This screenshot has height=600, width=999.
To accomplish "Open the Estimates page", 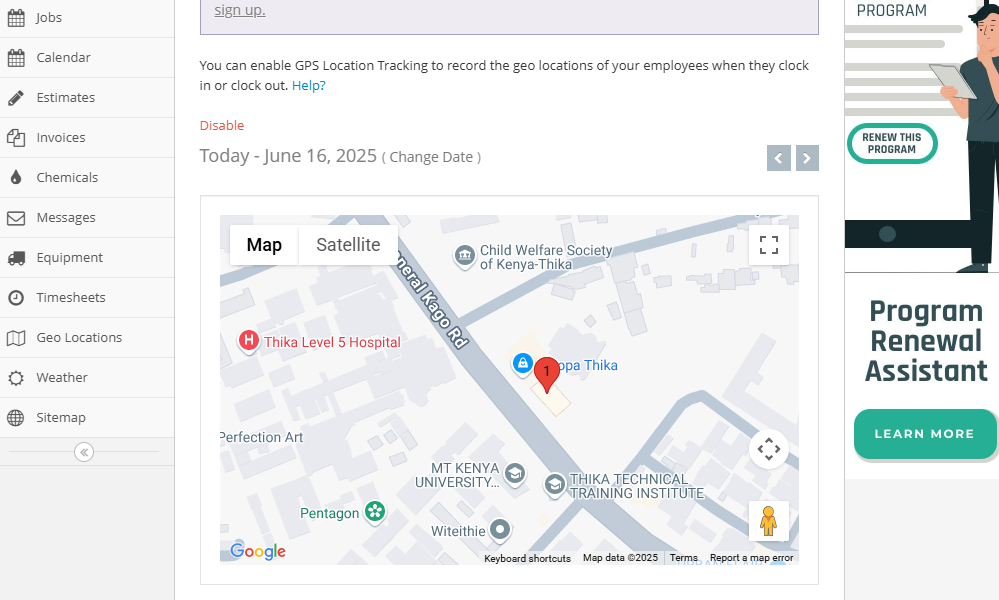I will coord(87,98).
